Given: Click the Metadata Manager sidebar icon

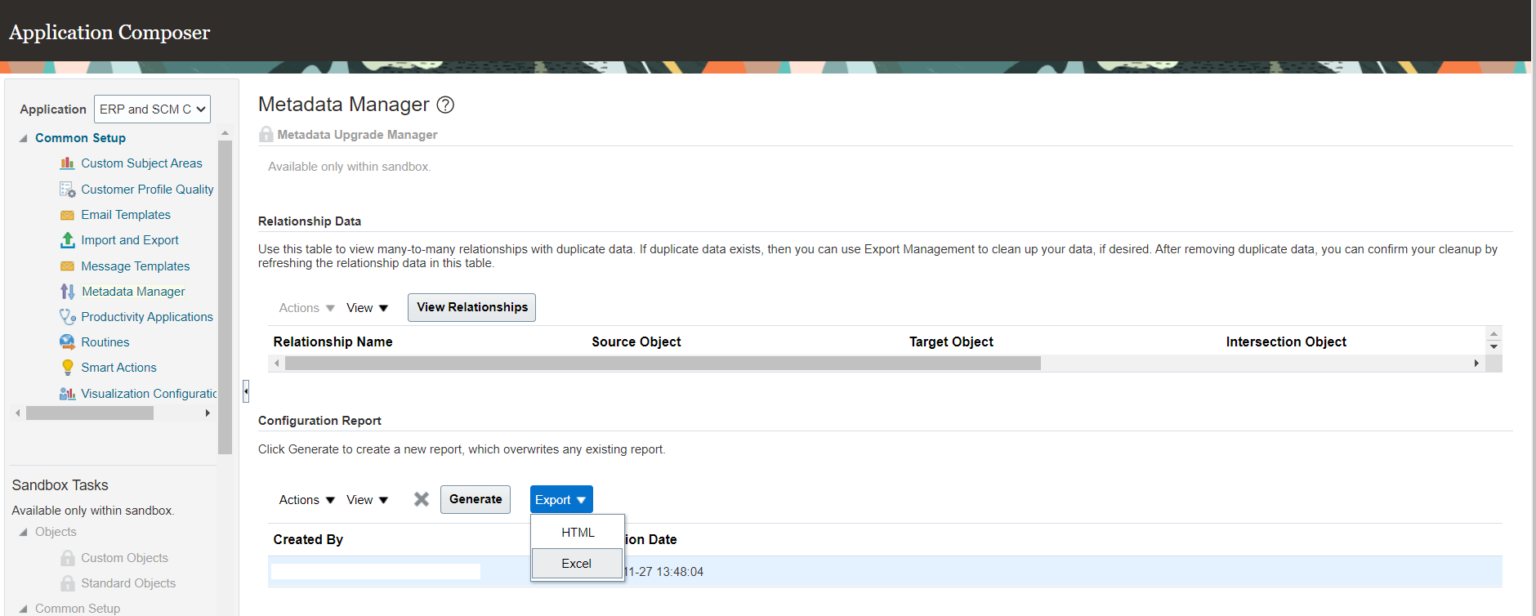Looking at the screenshot, I should click(x=67, y=291).
